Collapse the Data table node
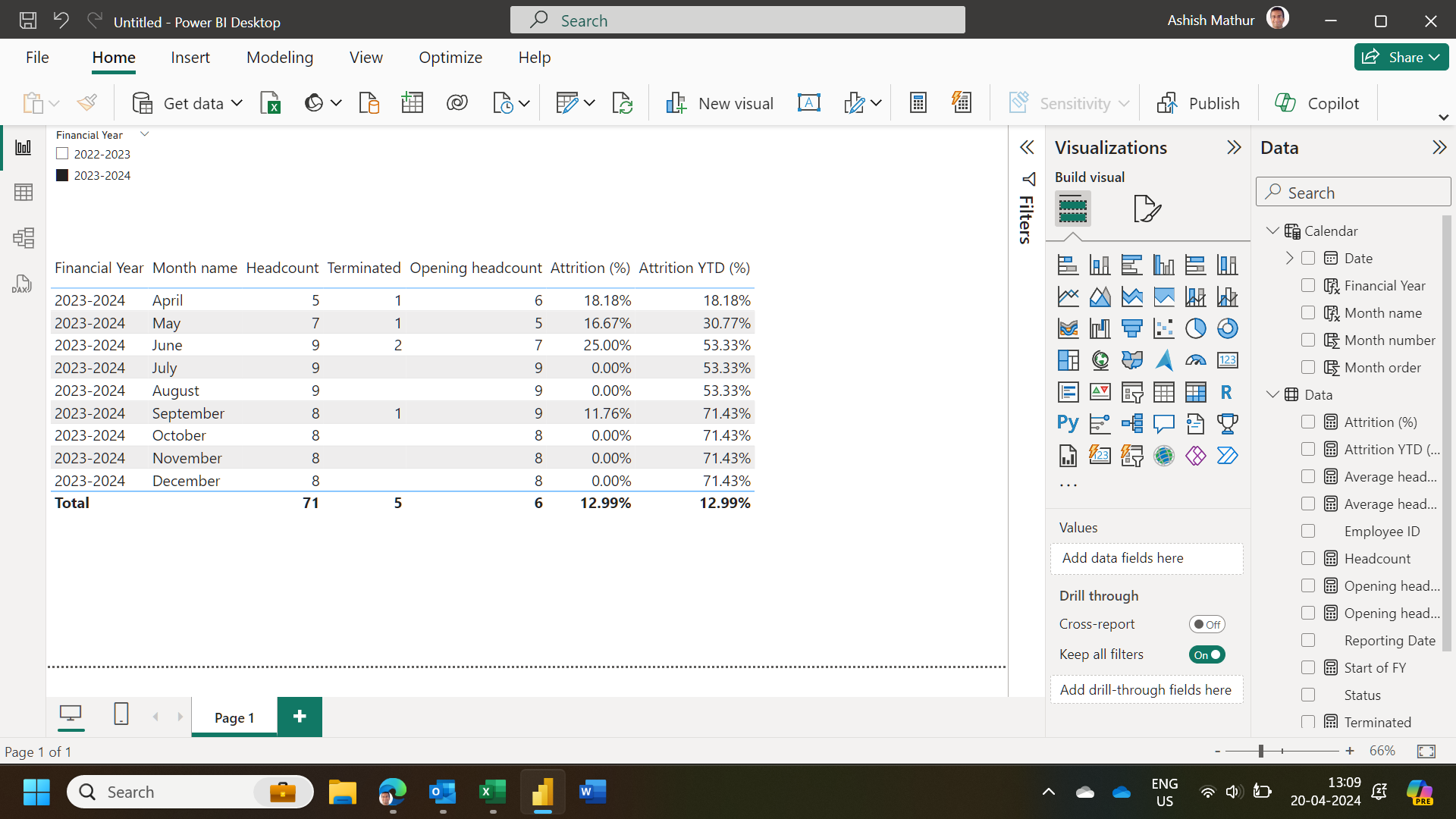 click(x=1272, y=394)
